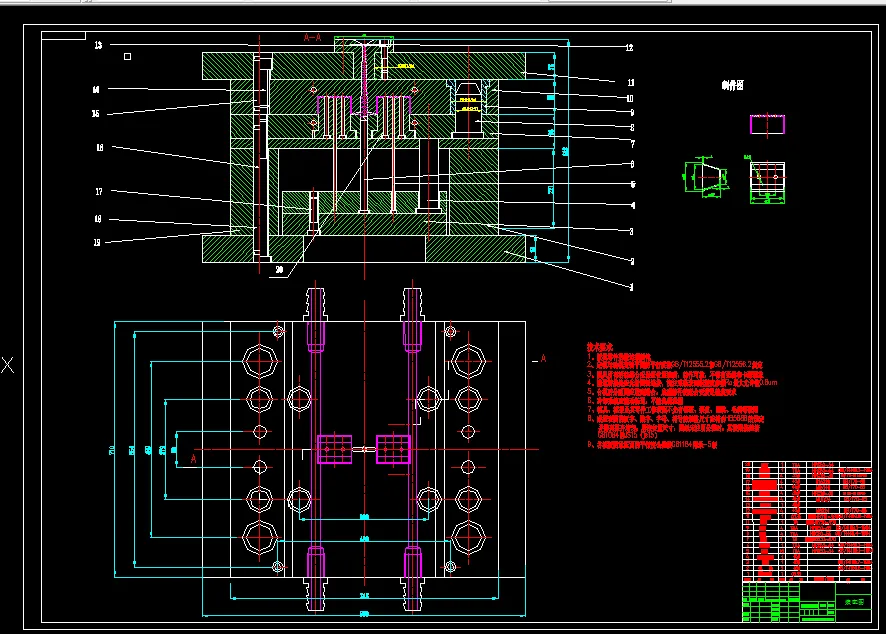
Task: Select the red section marker A right of the plan view
Action: pos(543,358)
